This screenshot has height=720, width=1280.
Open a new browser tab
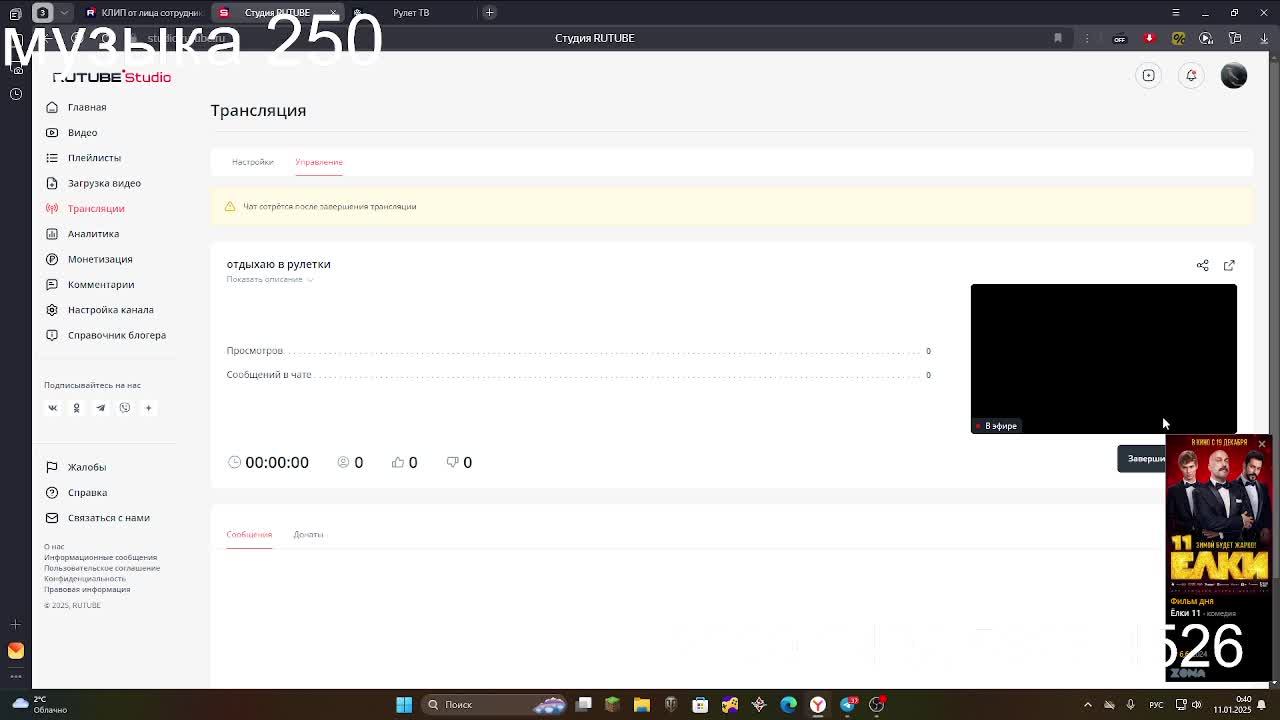pos(489,12)
